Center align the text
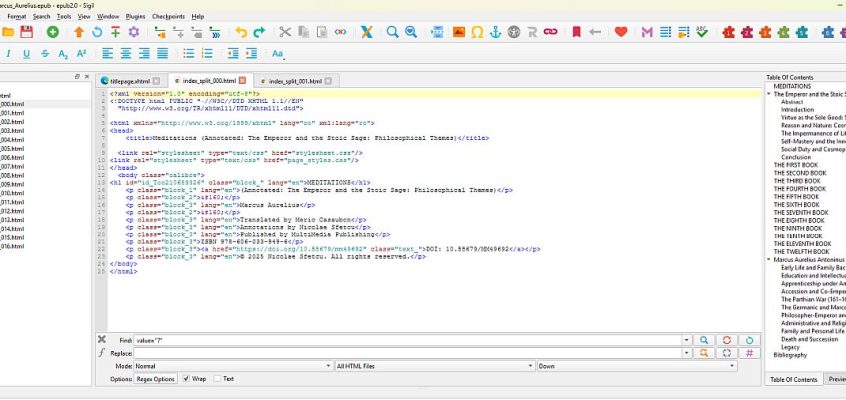This screenshot has width=846, height=400. (x=126, y=53)
